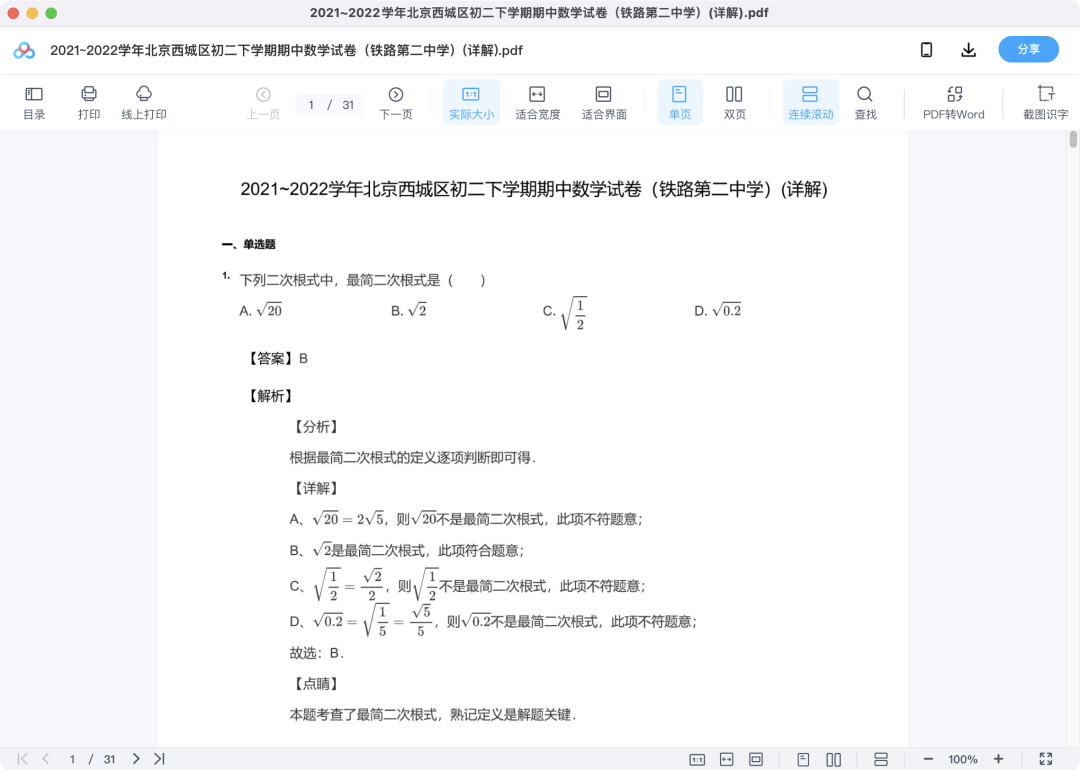Open the 目录 table of contents panel
The height and width of the screenshot is (770, 1080).
(34, 103)
